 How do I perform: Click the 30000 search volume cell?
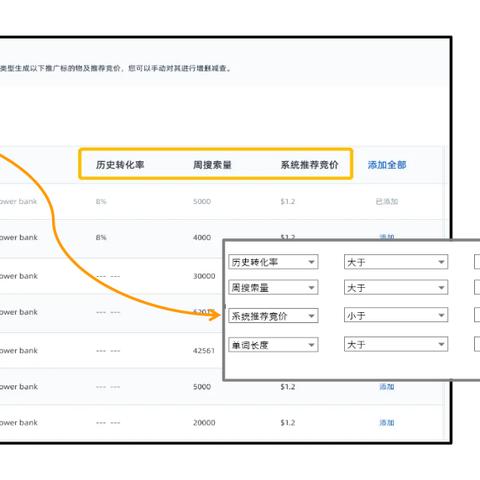[x=204, y=276]
